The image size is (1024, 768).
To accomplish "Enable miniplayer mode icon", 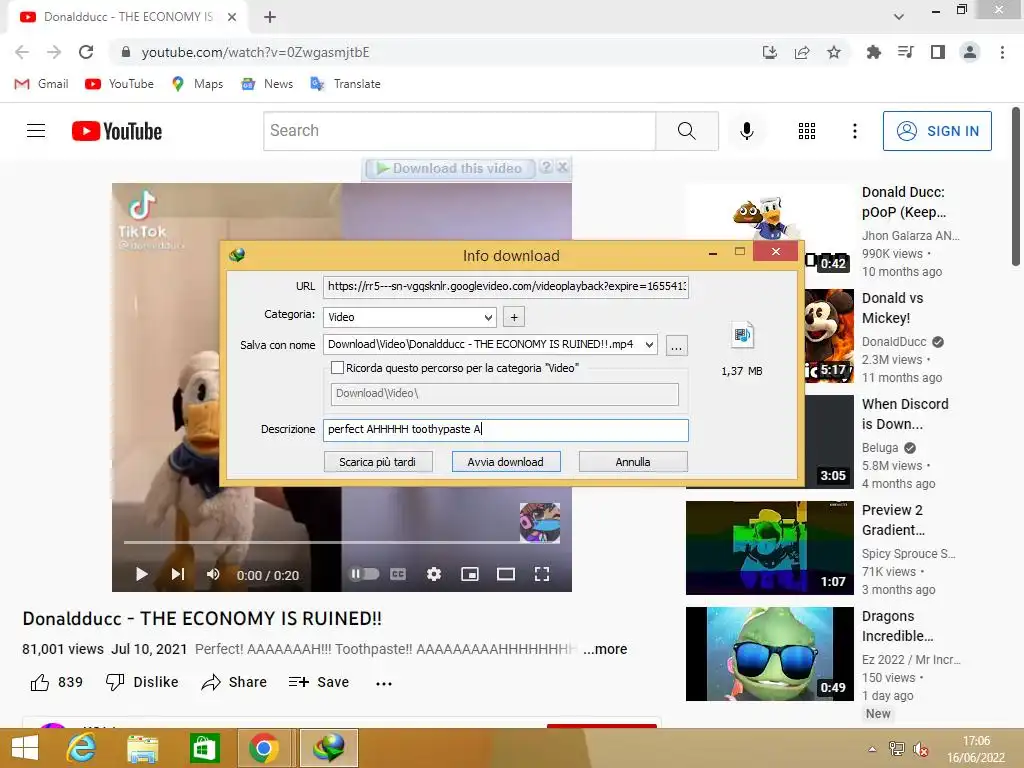I will click(x=470, y=574).
